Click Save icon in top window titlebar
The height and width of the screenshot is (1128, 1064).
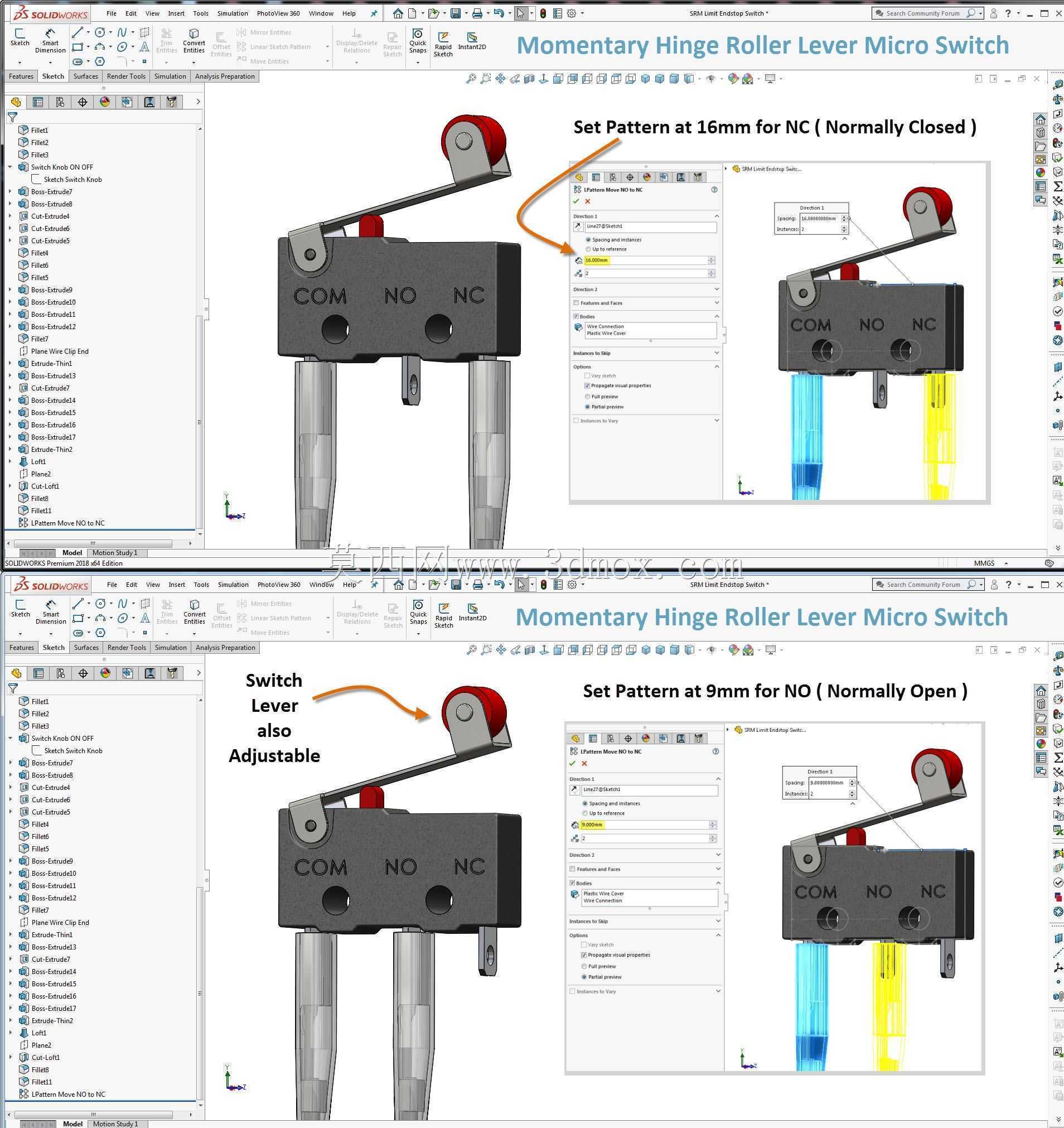click(456, 13)
